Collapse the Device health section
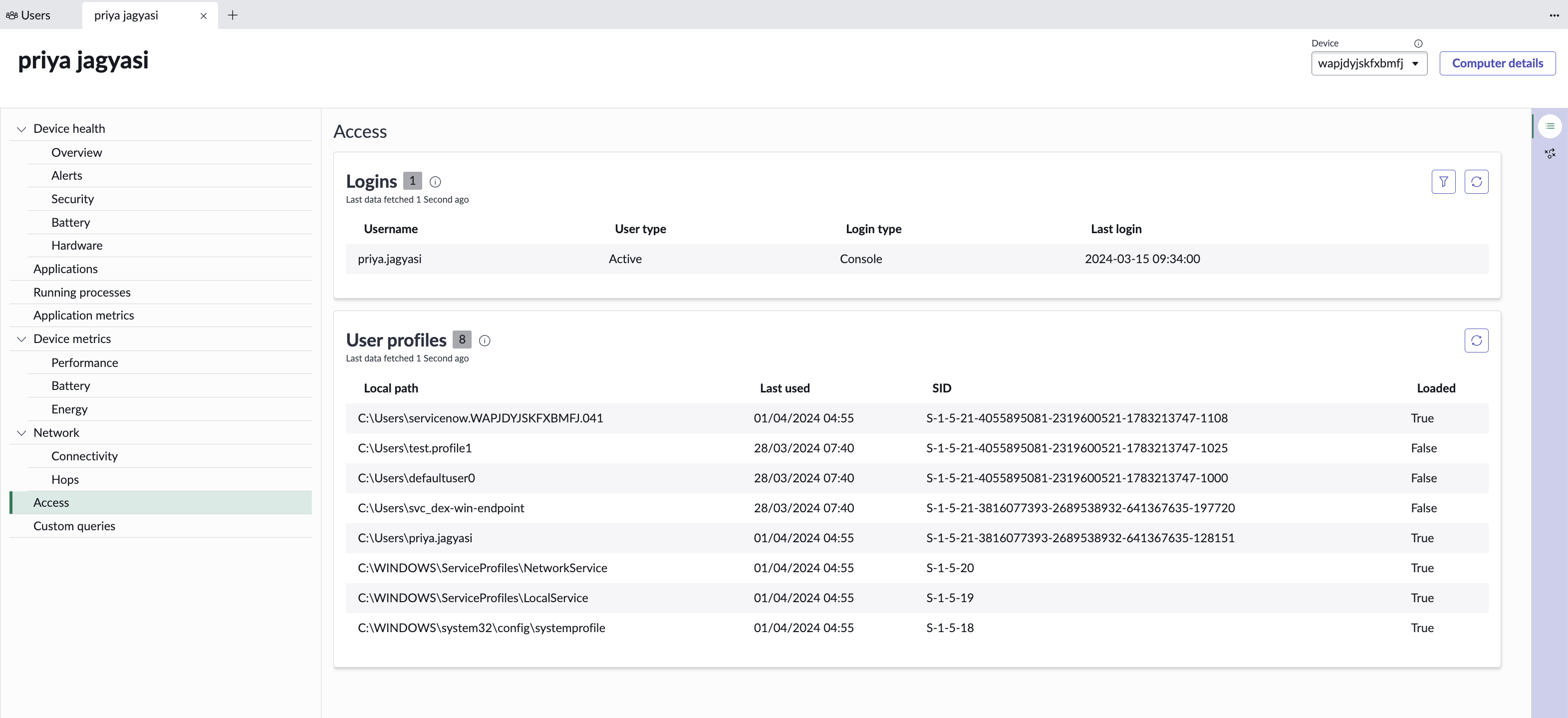1568x718 pixels. 21,129
